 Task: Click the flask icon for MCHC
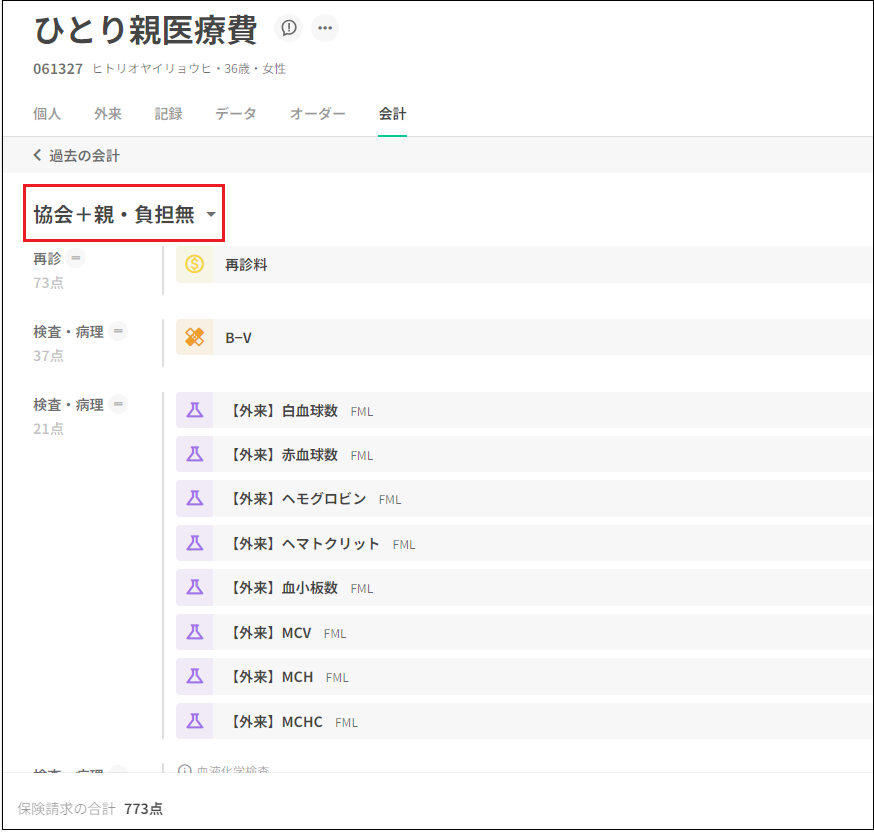pyautogui.click(x=195, y=721)
